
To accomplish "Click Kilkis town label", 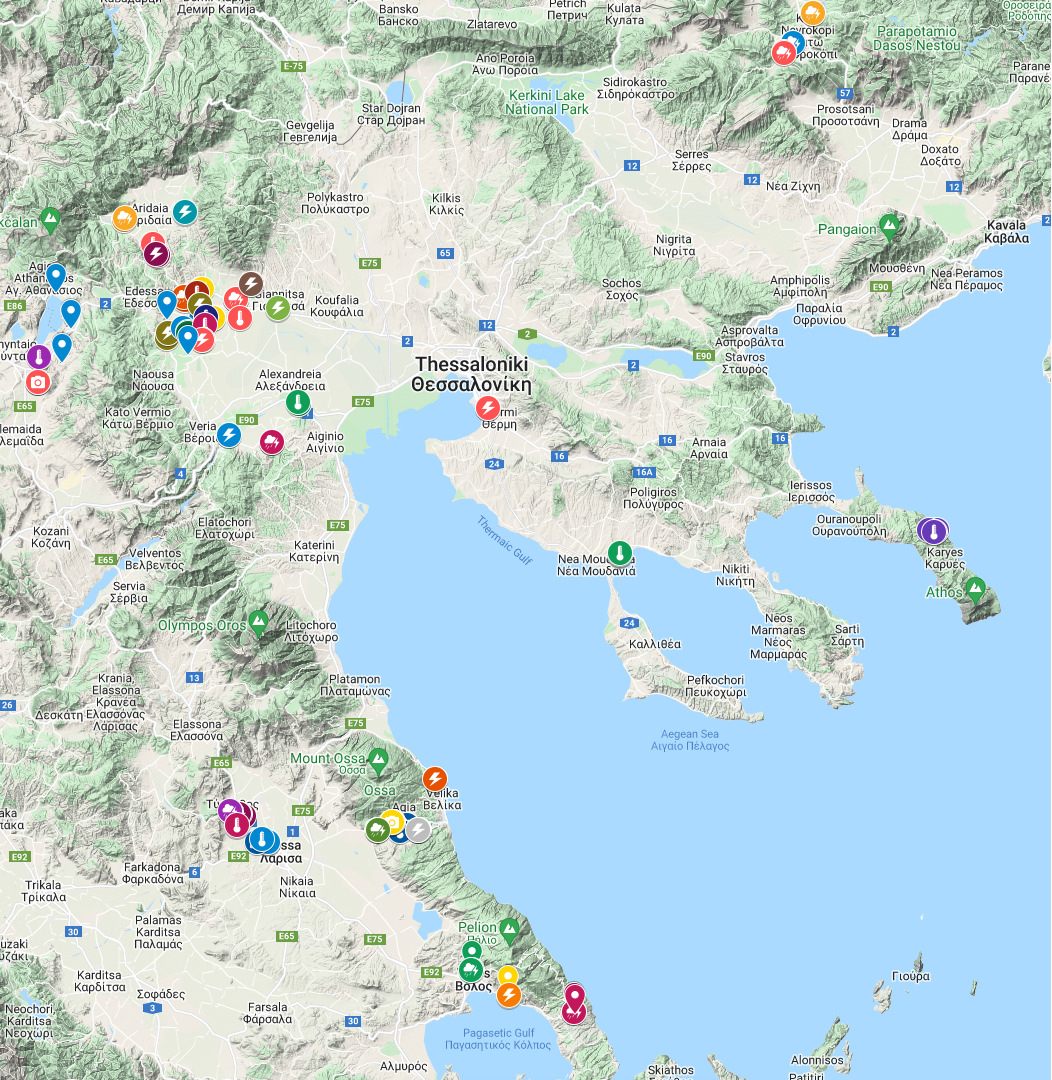I will point(446,204).
